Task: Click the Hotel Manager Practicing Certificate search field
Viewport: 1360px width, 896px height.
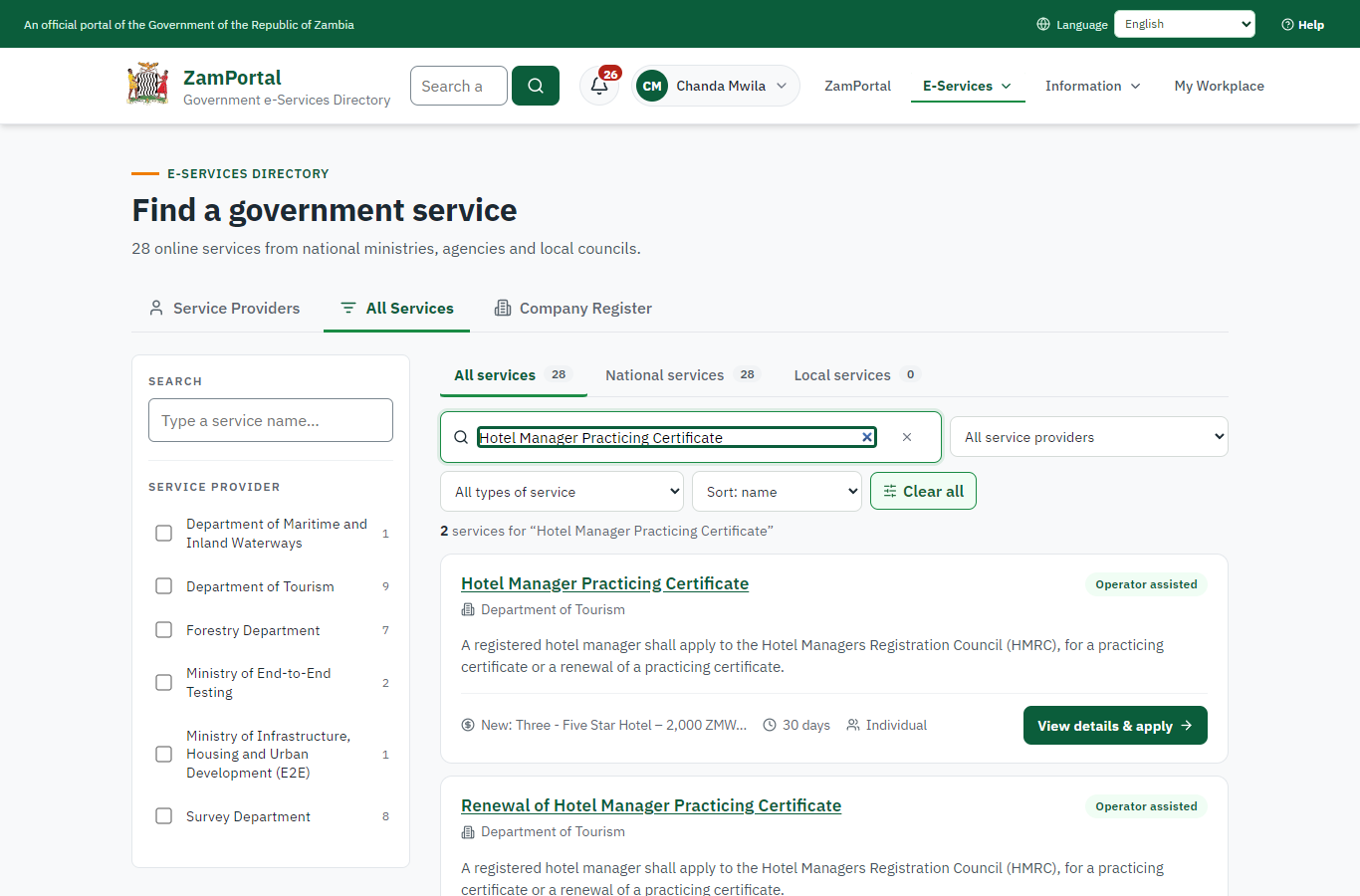Action: (677, 437)
